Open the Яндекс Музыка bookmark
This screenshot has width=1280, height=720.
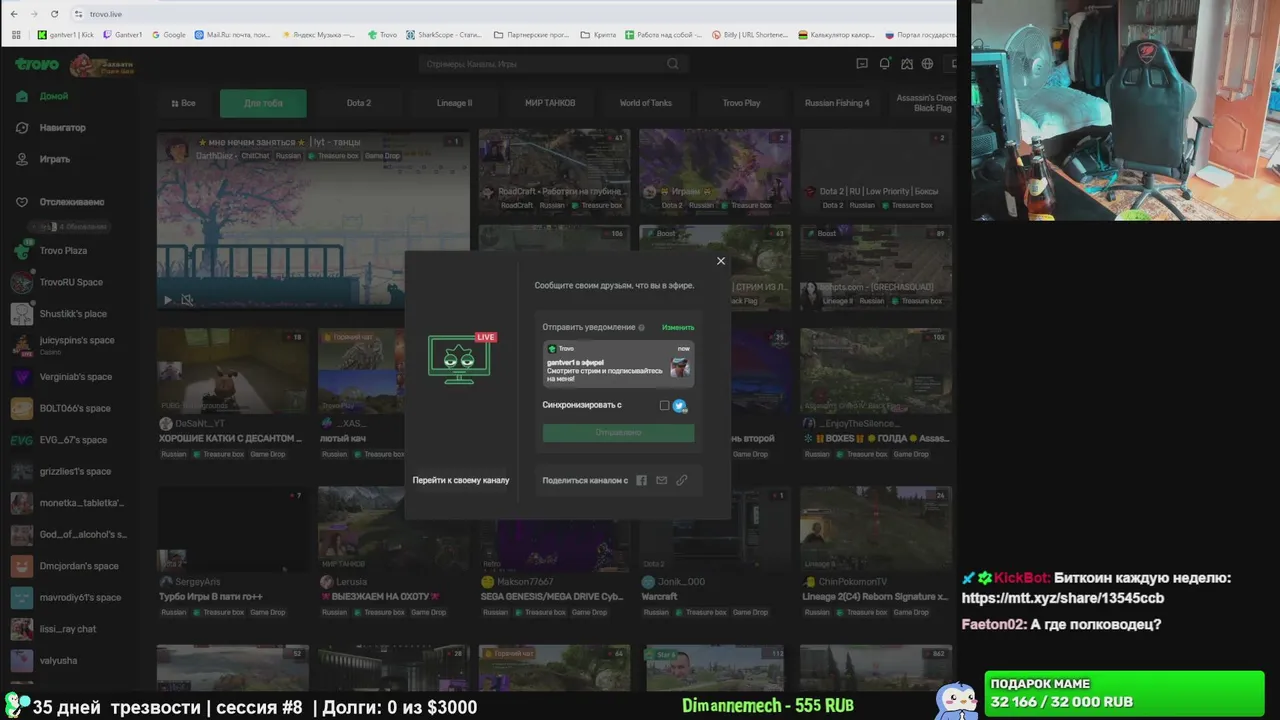[319, 35]
